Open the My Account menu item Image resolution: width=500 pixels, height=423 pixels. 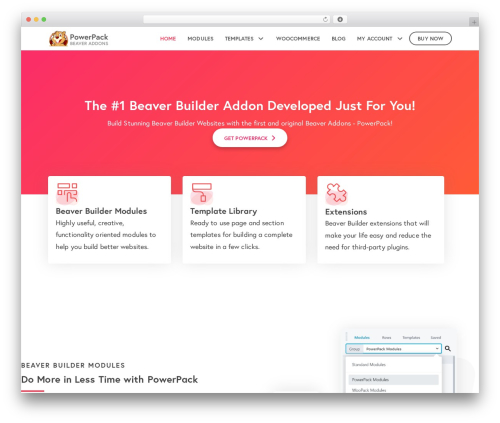tap(374, 39)
